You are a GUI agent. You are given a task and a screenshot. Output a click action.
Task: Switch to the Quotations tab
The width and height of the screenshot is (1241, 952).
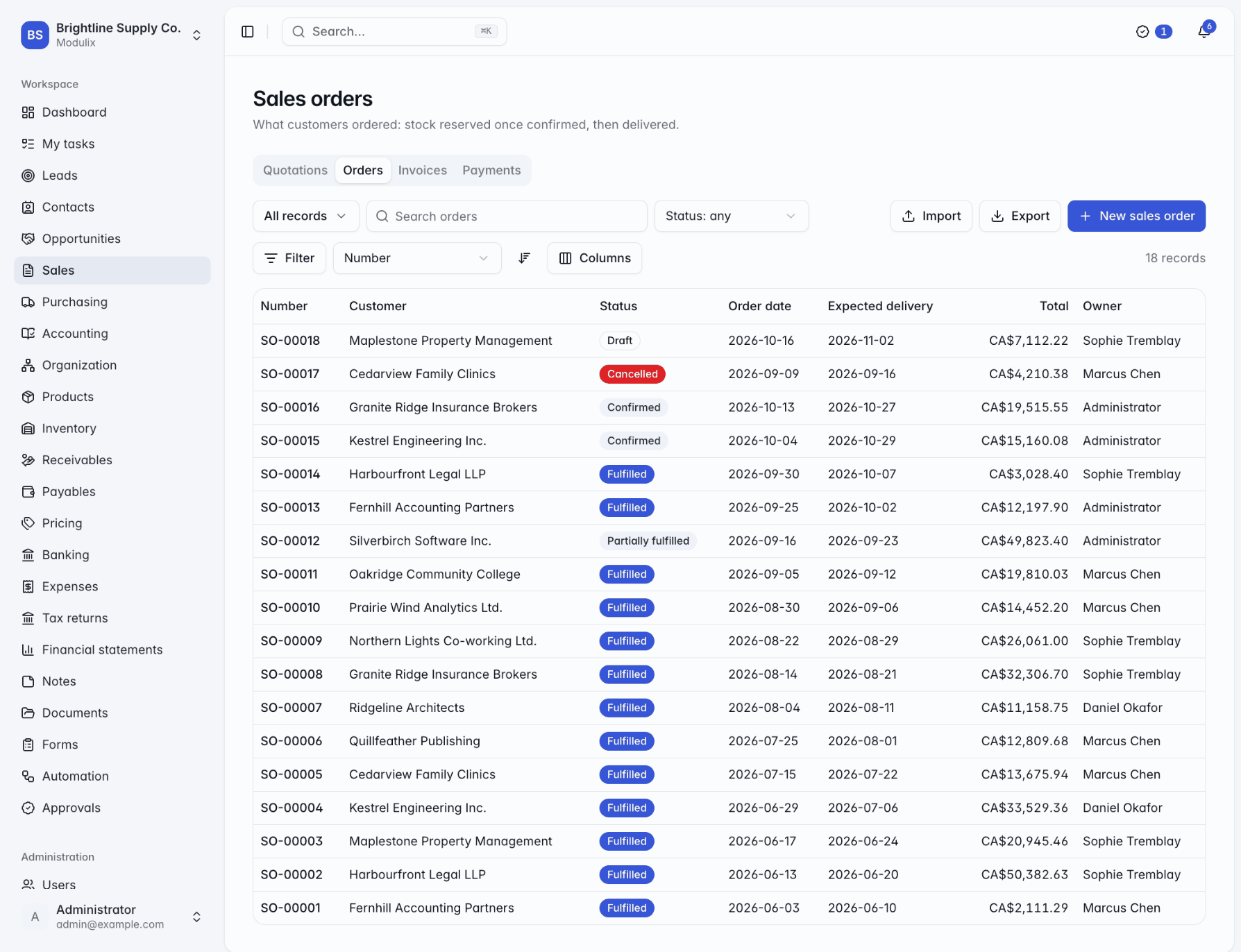295,170
